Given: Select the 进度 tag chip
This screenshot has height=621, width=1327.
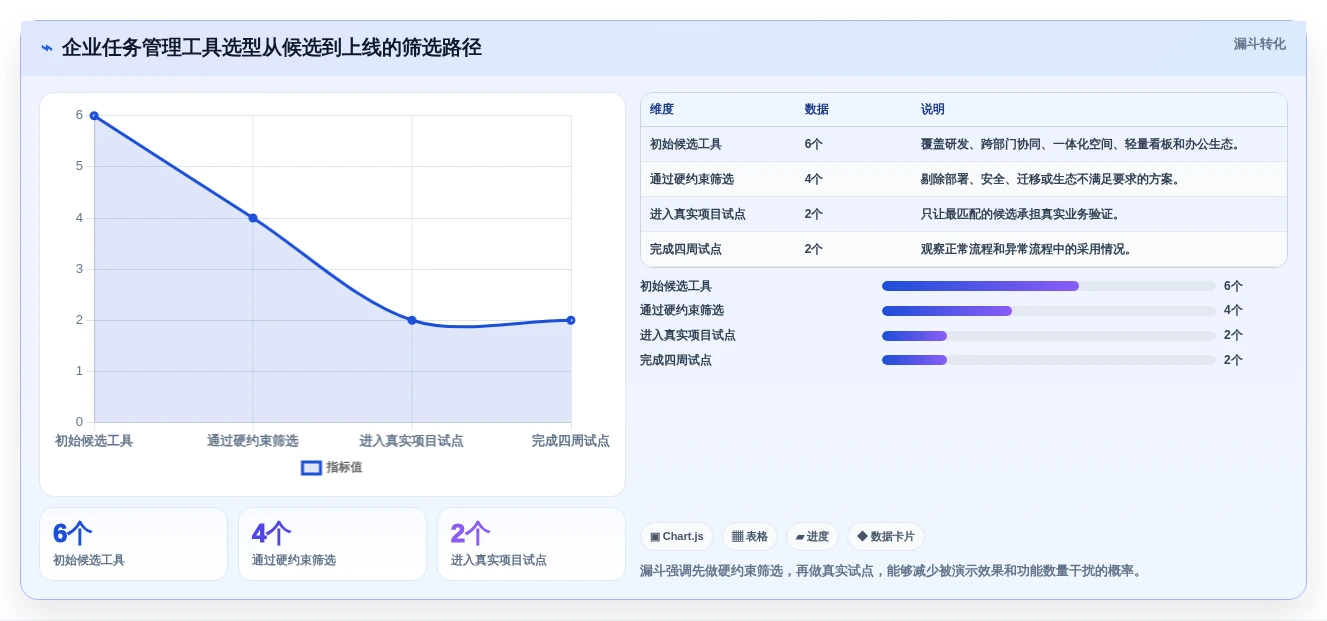Looking at the screenshot, I should click(812, 536).
